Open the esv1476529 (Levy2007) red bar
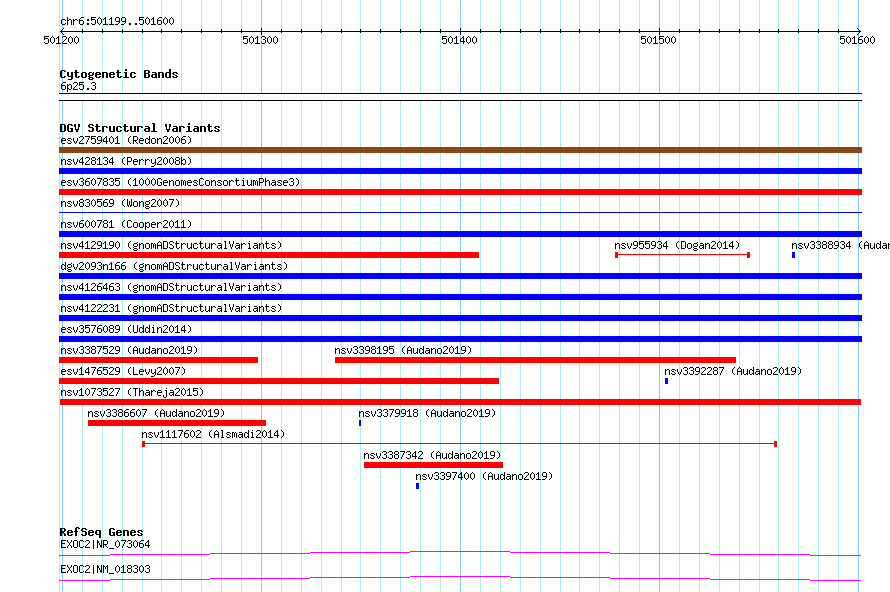The image size is (890, 592). point(279,381)
